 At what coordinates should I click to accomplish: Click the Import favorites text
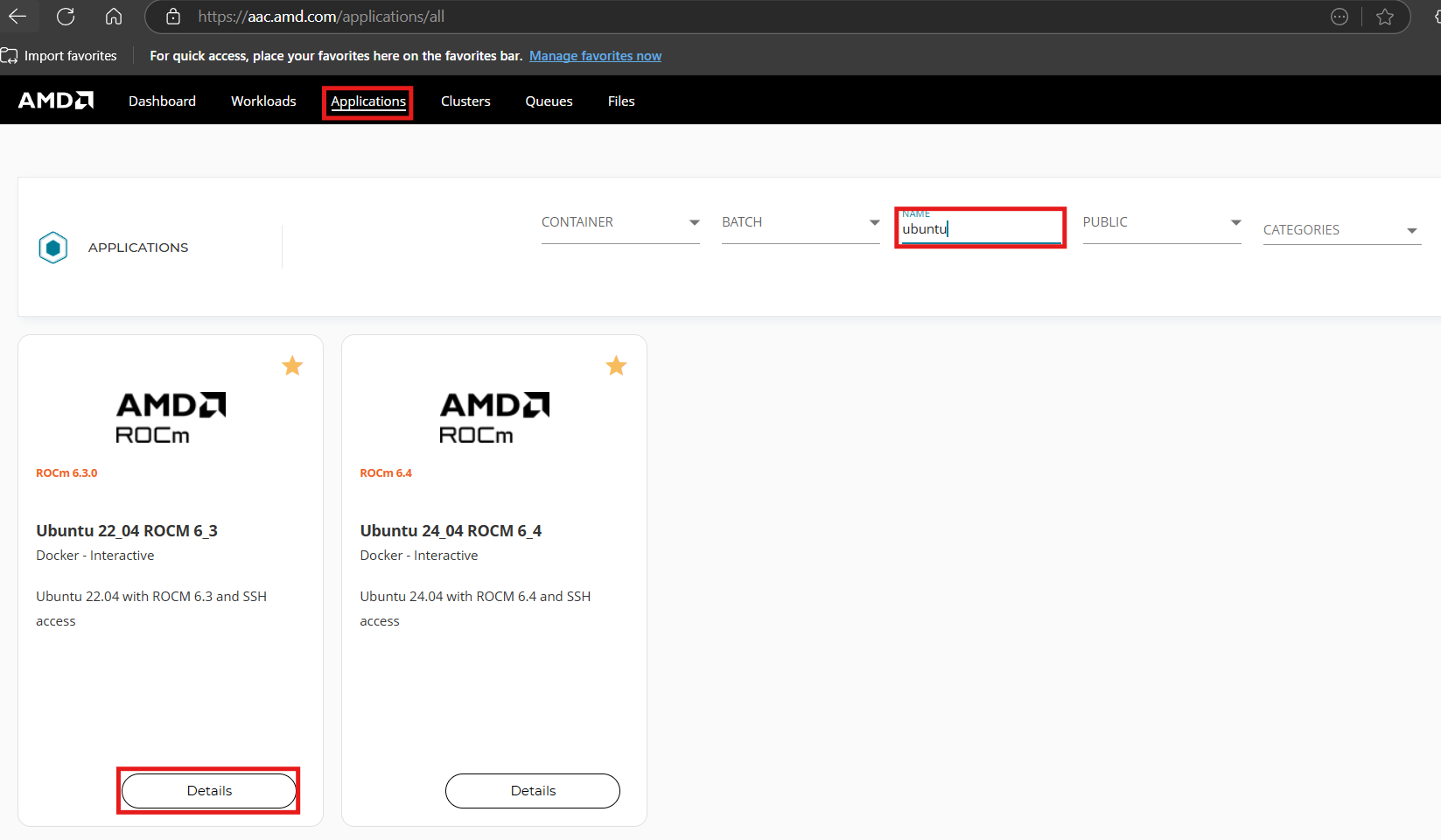70,56
